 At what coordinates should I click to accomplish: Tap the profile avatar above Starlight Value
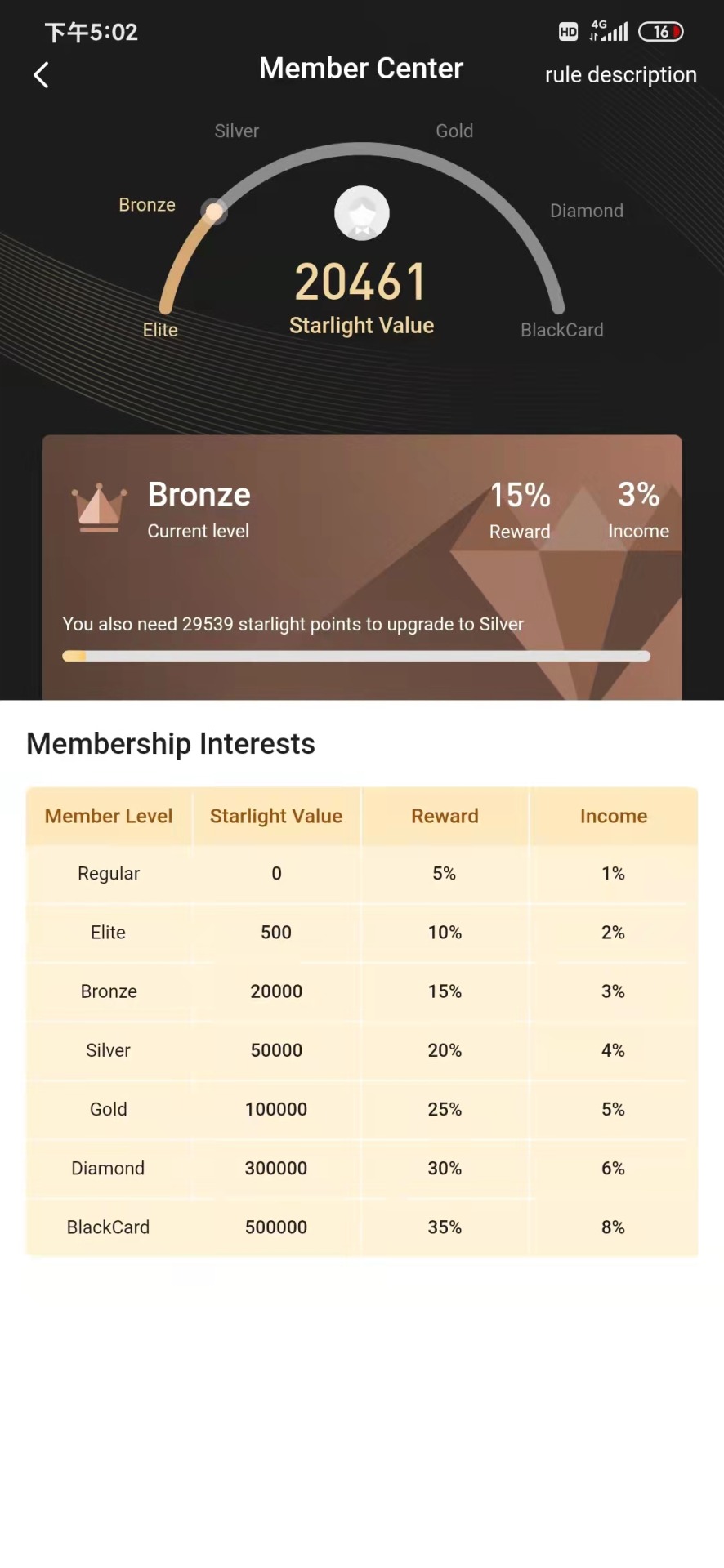[x=362, y=213]
